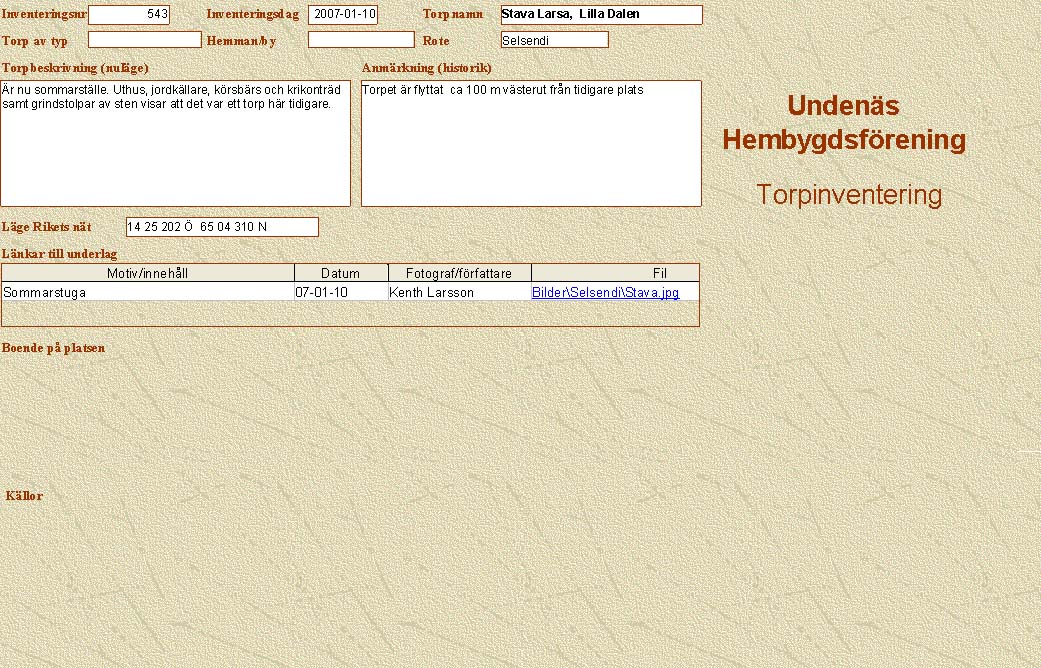Select the Läge Rikets nät coordinates field
This screenshot has height=668, width=1041.
point(222,227)
